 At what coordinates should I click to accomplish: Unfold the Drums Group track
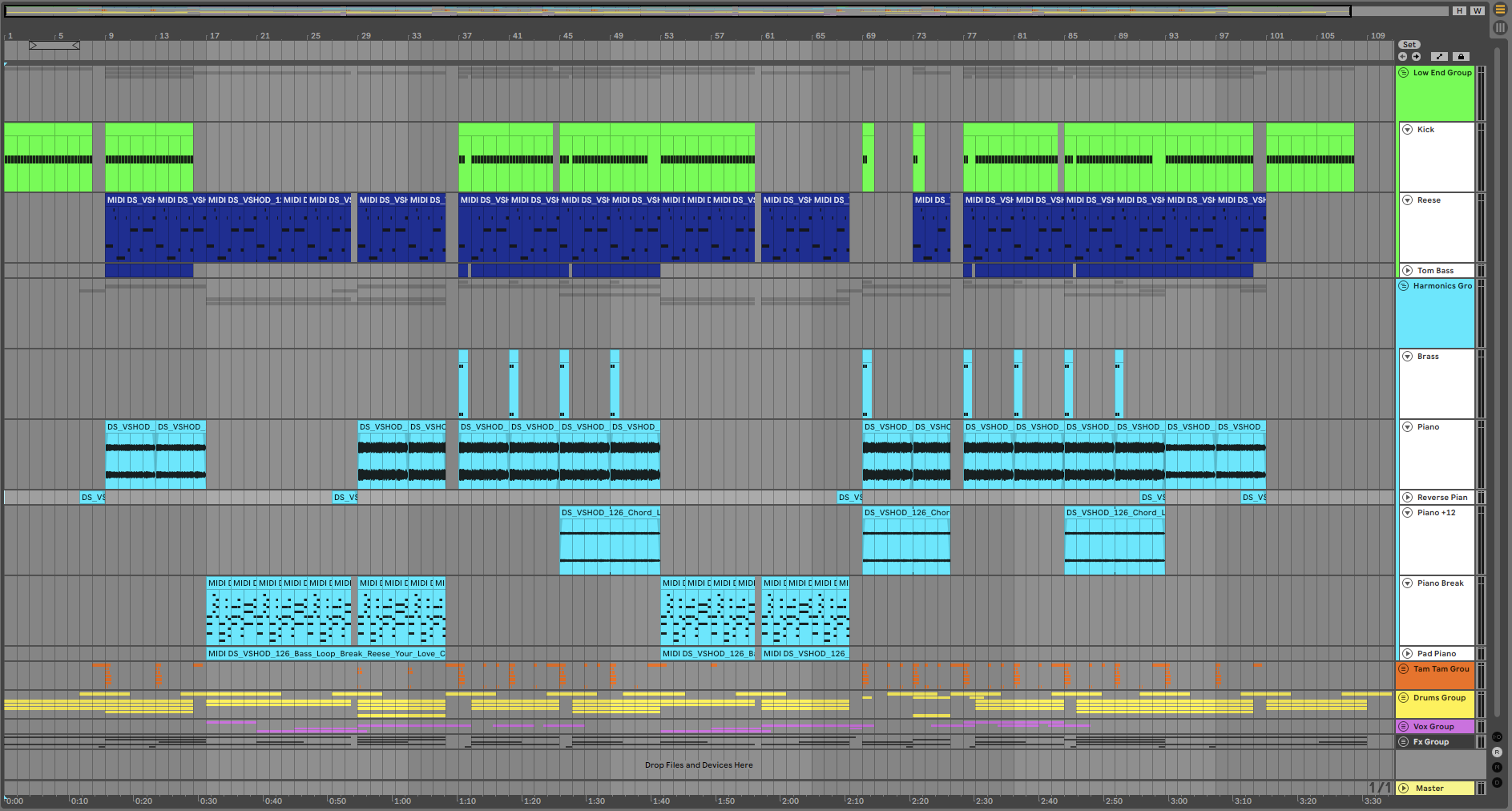[1404, 698]
